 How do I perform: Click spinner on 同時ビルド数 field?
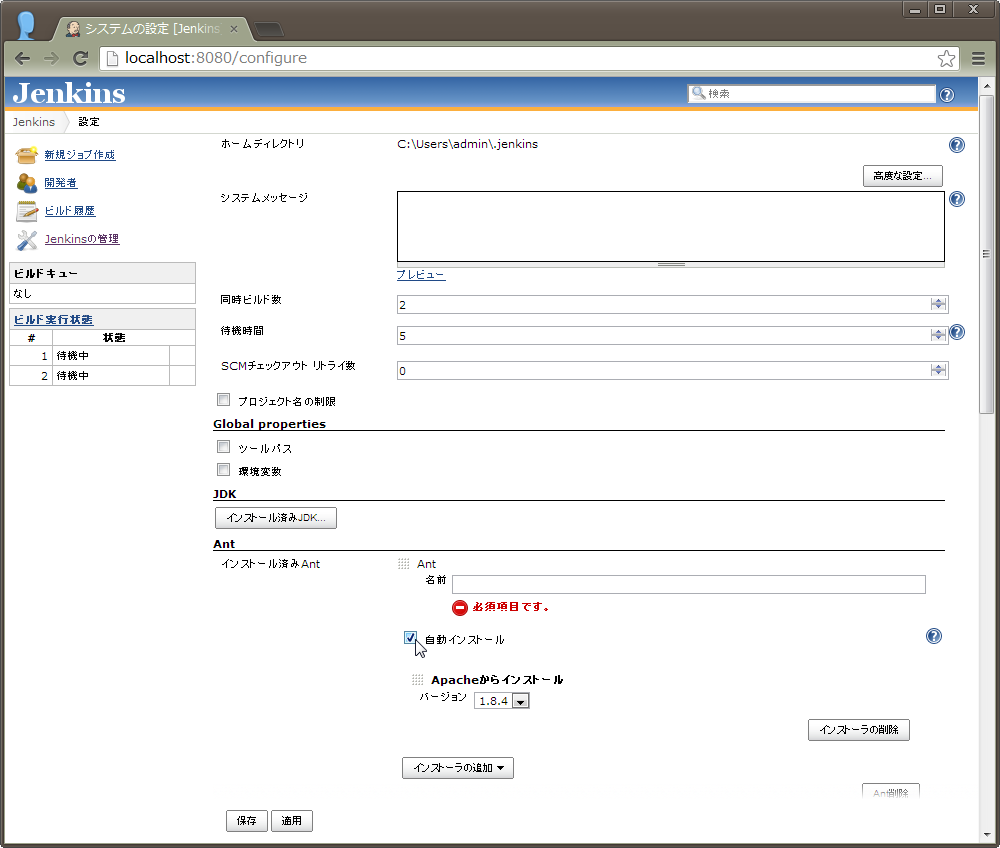[938, 304]
